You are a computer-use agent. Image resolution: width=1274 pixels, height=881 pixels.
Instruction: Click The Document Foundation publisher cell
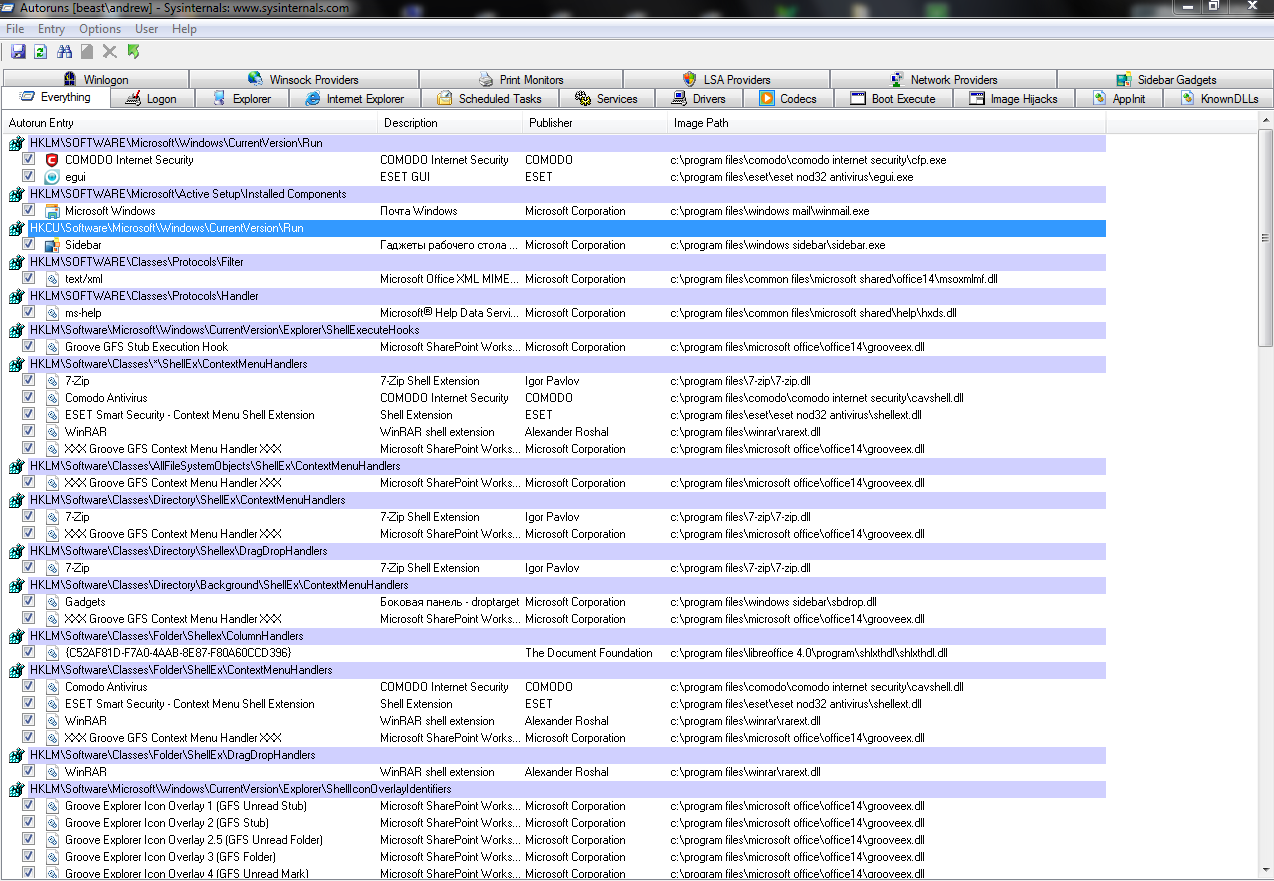coord(588,653)
